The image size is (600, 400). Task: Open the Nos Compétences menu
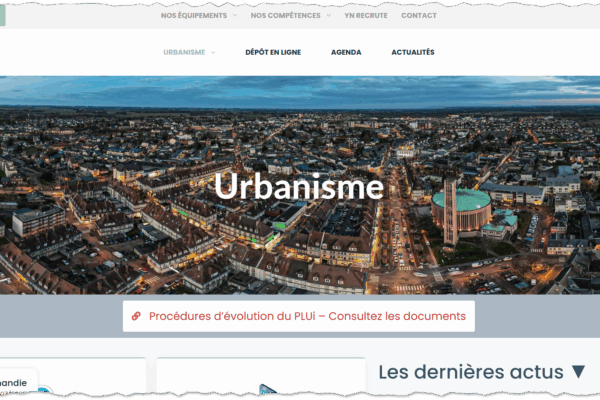[x=285, y=16]
